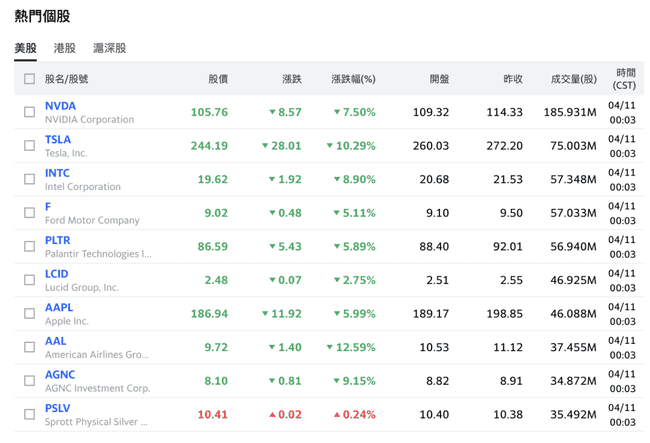Click NVDA price 105.76
The image size is (650, 443).
click(x=209, y=112)
